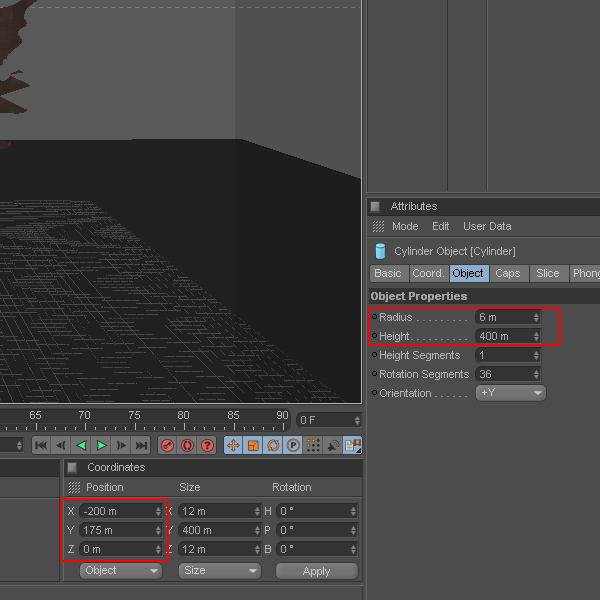Play animation backwards with green left arrow

point(81,445)
